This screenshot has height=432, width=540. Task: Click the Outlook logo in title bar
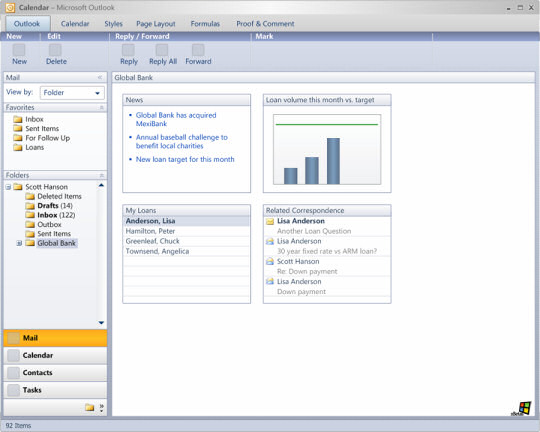coord(10,8)
